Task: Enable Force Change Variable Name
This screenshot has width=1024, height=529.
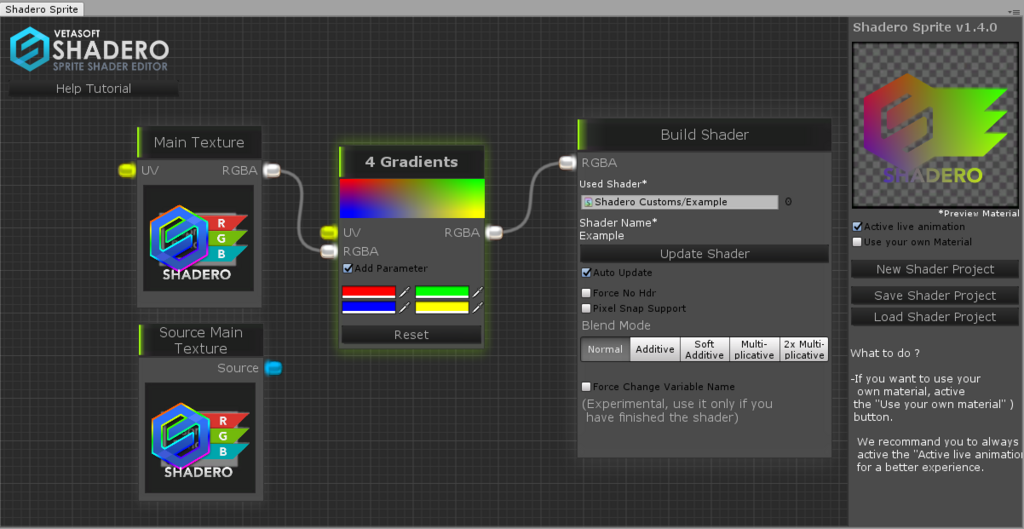Action: coord(586,387)
